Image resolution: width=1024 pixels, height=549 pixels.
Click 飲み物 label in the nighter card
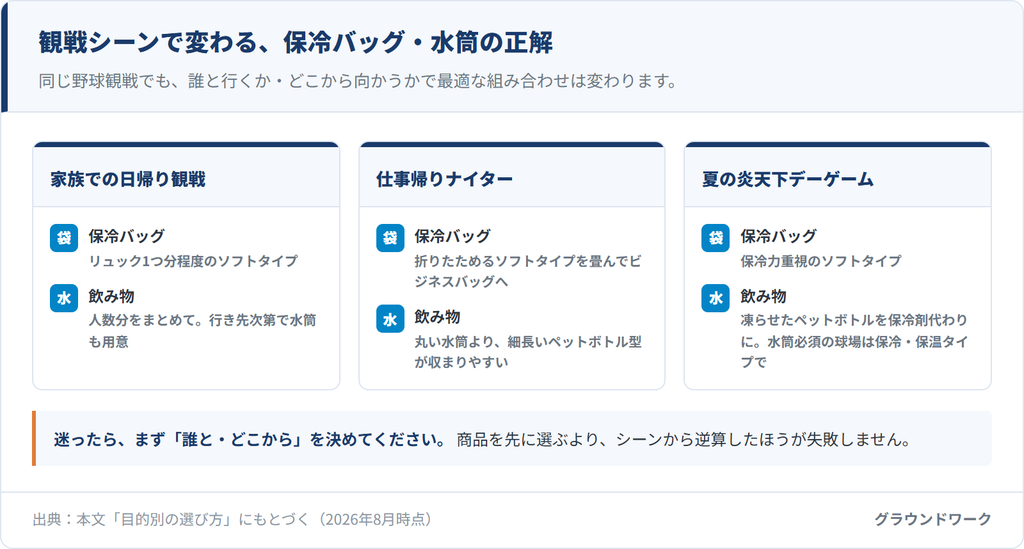point(438,317)
